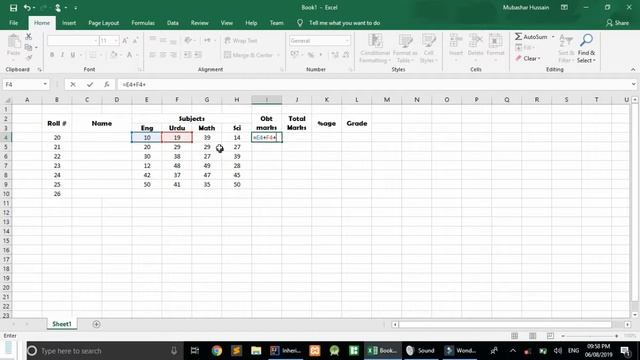Open the font name dropdown

[x=95, y=40]
